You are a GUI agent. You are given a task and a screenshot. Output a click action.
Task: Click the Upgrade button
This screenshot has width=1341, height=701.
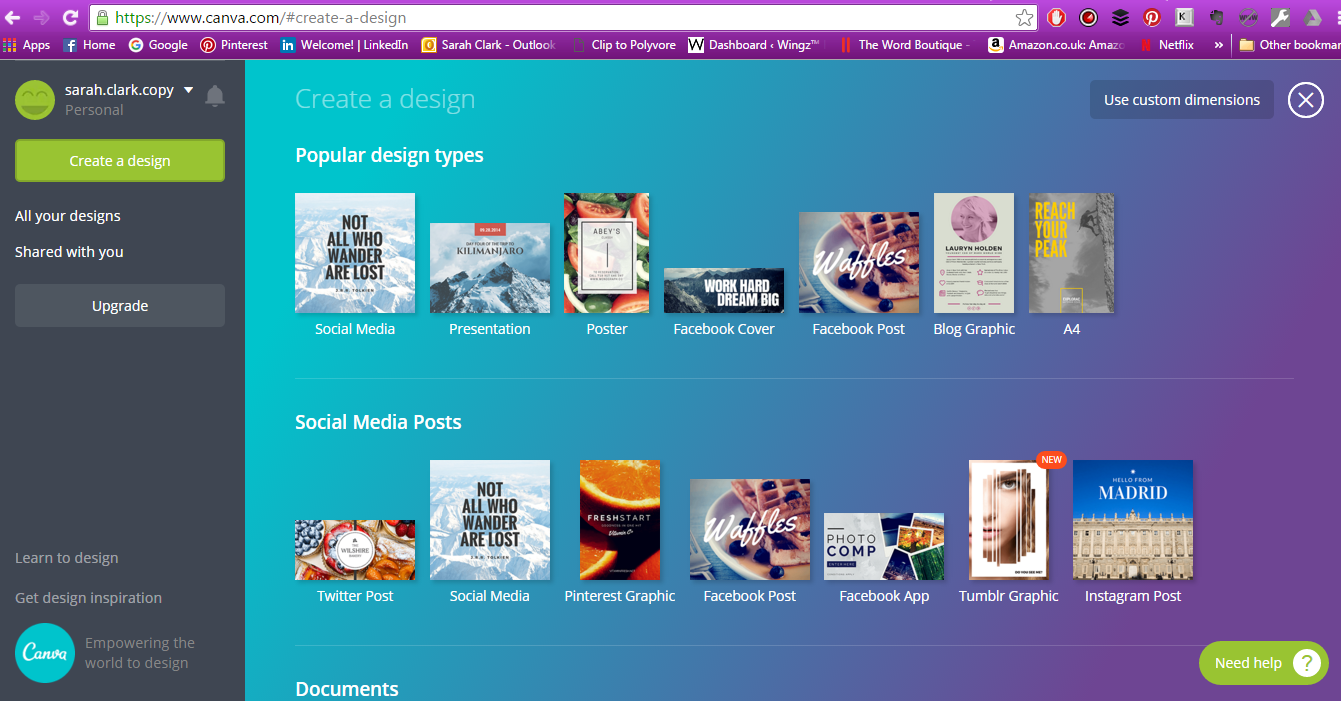120,306
